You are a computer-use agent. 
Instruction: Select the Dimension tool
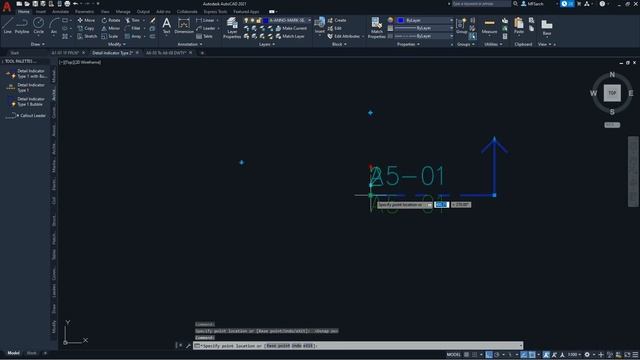[184, 26]
